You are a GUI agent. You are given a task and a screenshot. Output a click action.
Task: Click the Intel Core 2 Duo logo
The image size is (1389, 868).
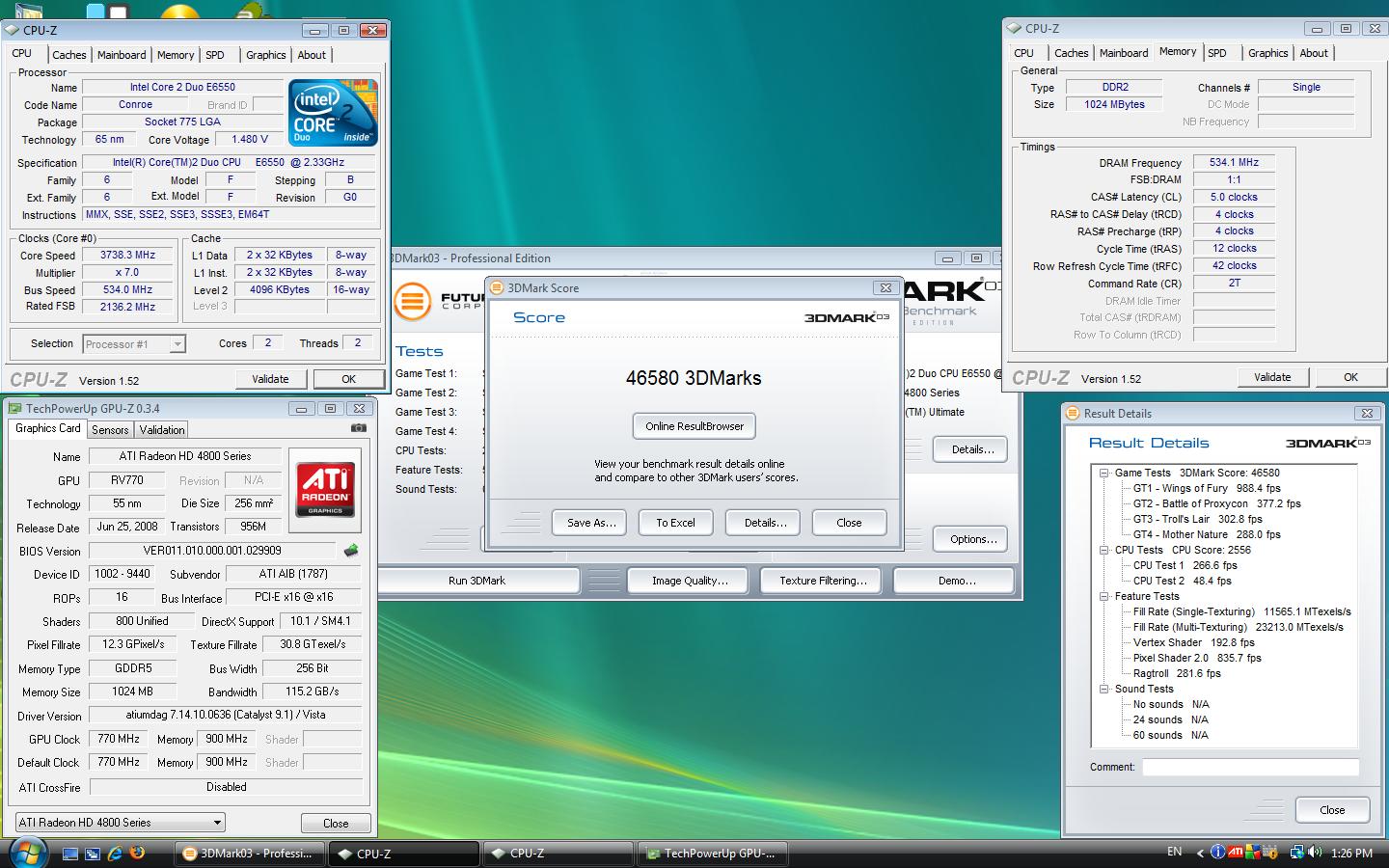click(333, 113)
